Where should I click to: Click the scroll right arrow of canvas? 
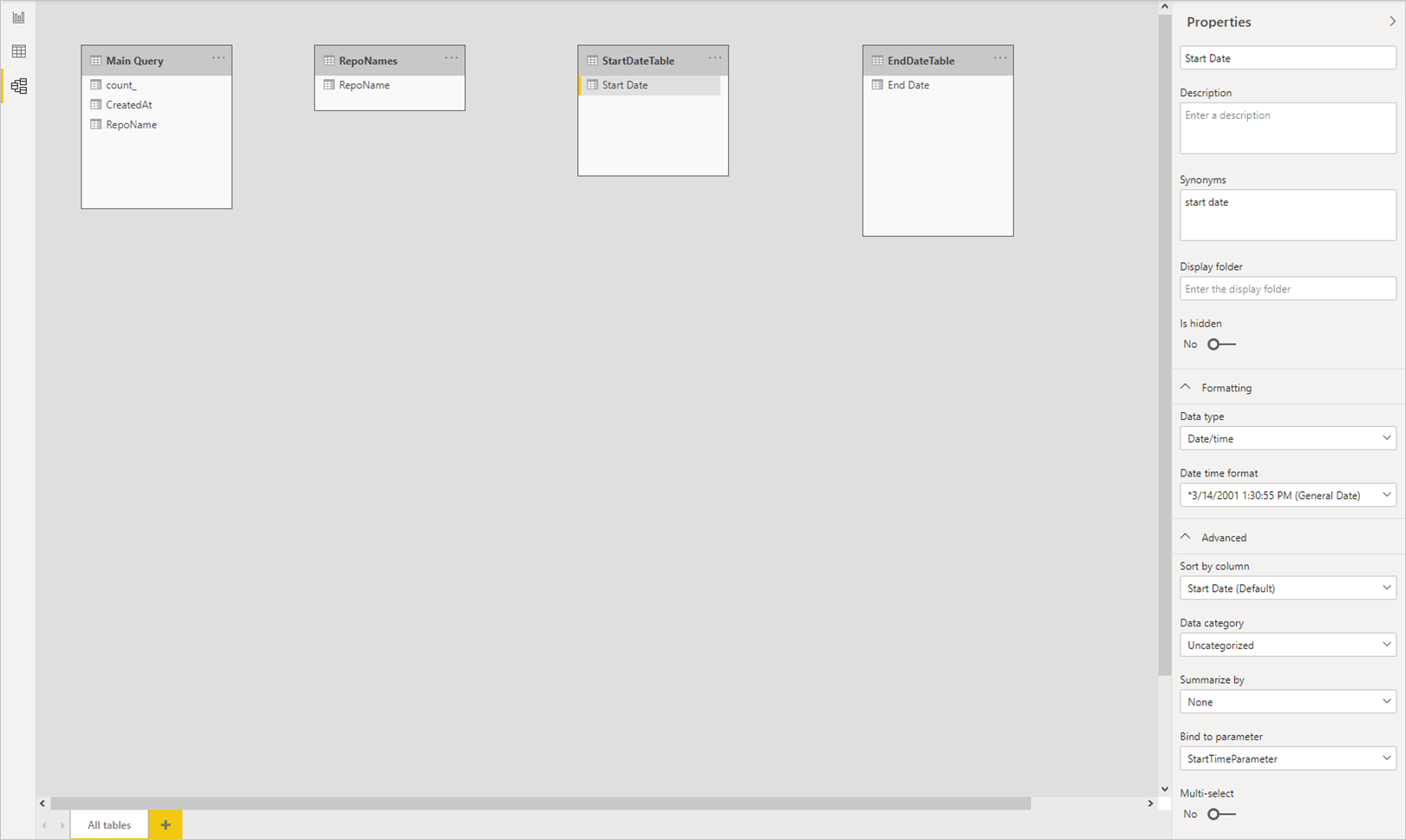click(1151, 804)
